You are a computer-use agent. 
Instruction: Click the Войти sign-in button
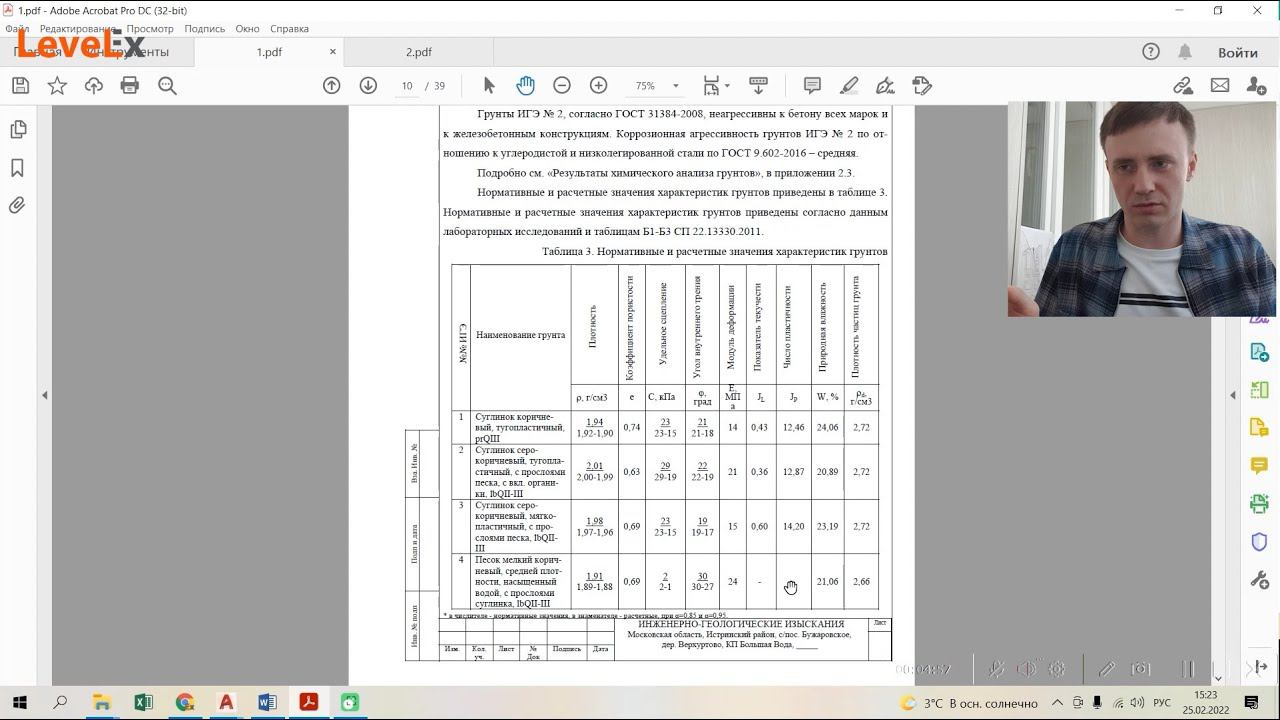click(1238, 52)
